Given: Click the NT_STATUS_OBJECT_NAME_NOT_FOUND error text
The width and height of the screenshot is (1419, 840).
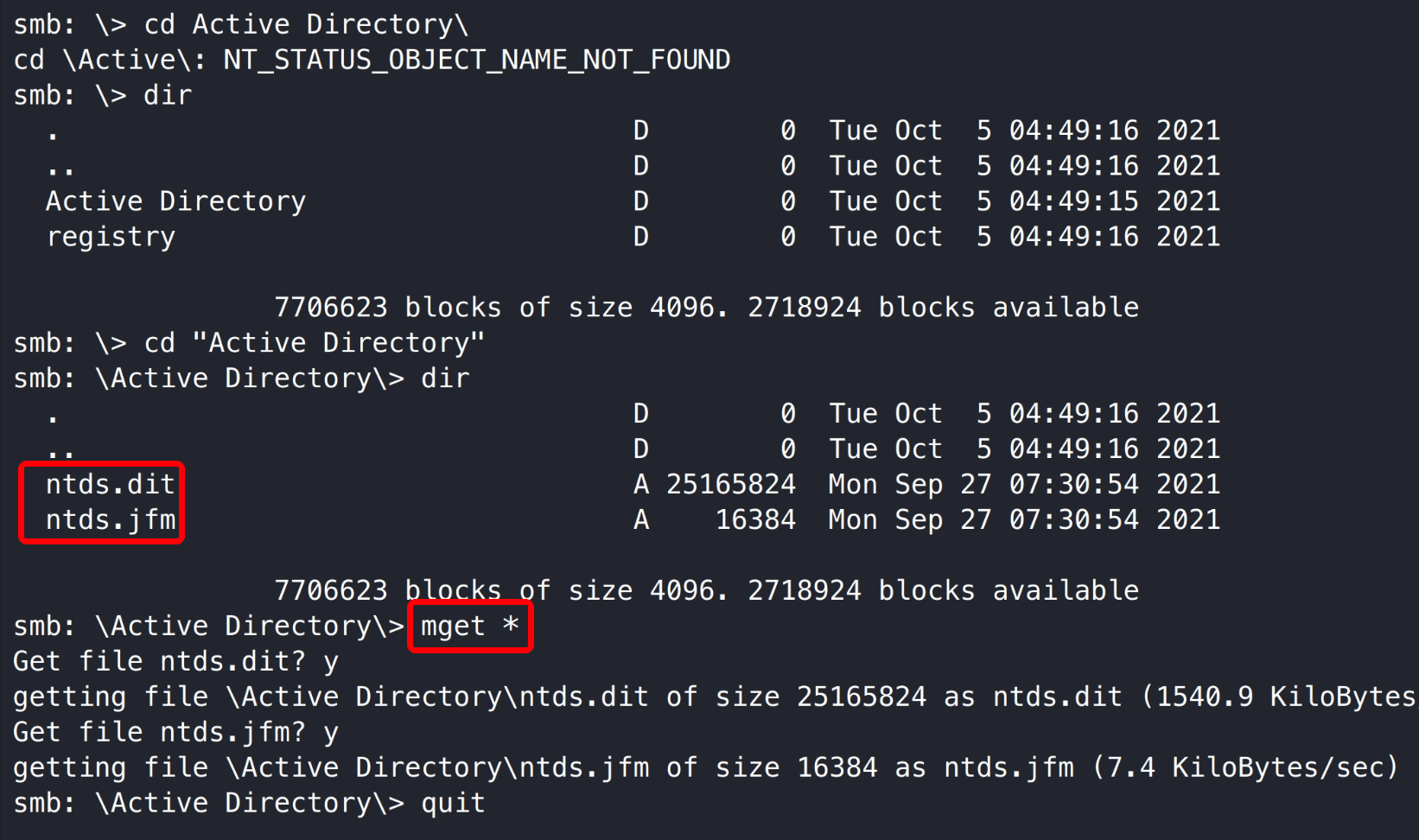Looking at the screenshot, I should (x=476, y=60).
